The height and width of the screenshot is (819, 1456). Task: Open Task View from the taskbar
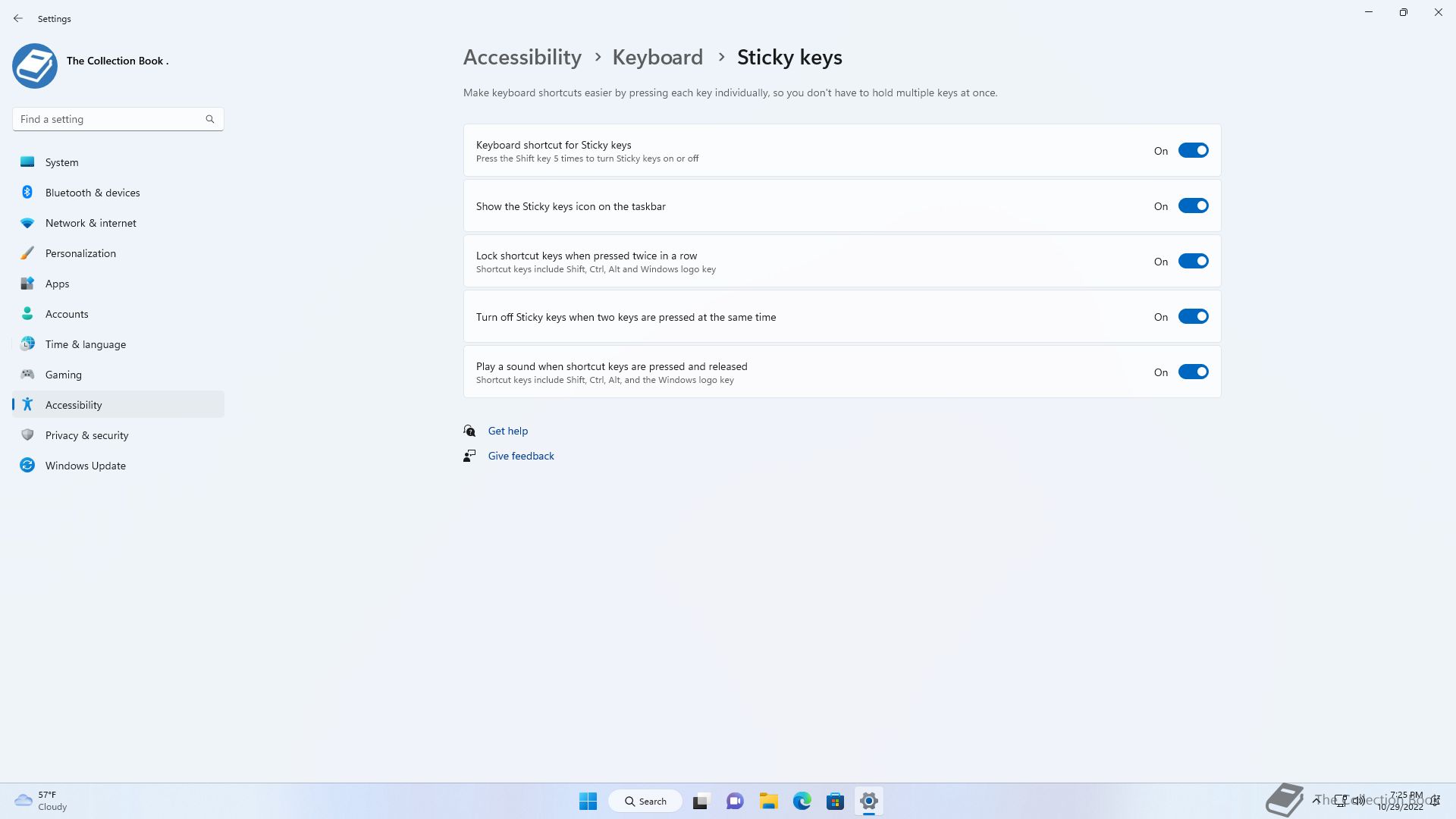701,801
